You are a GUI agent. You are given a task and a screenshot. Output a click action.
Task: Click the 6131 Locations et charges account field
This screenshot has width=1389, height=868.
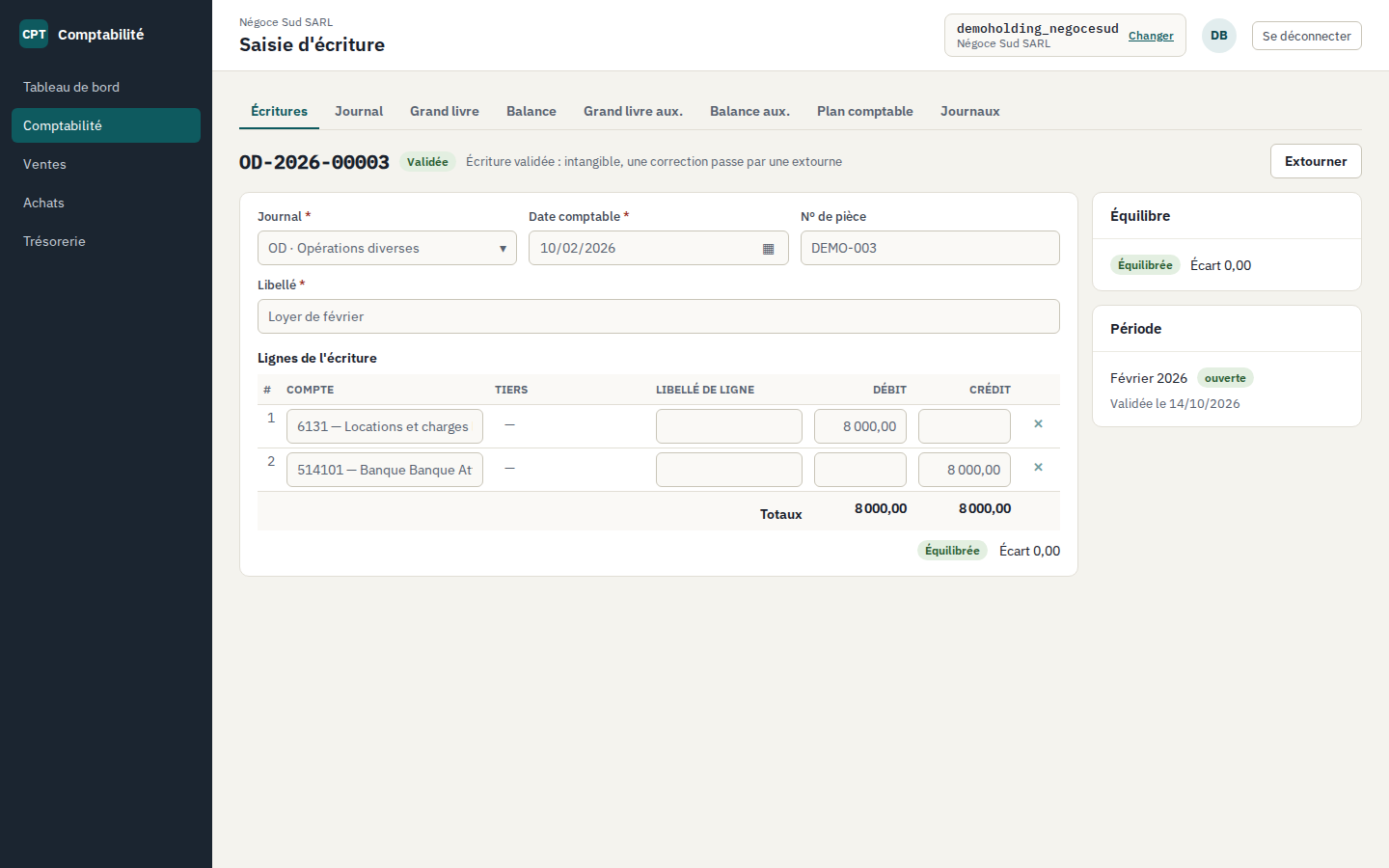tap(385, 426)
